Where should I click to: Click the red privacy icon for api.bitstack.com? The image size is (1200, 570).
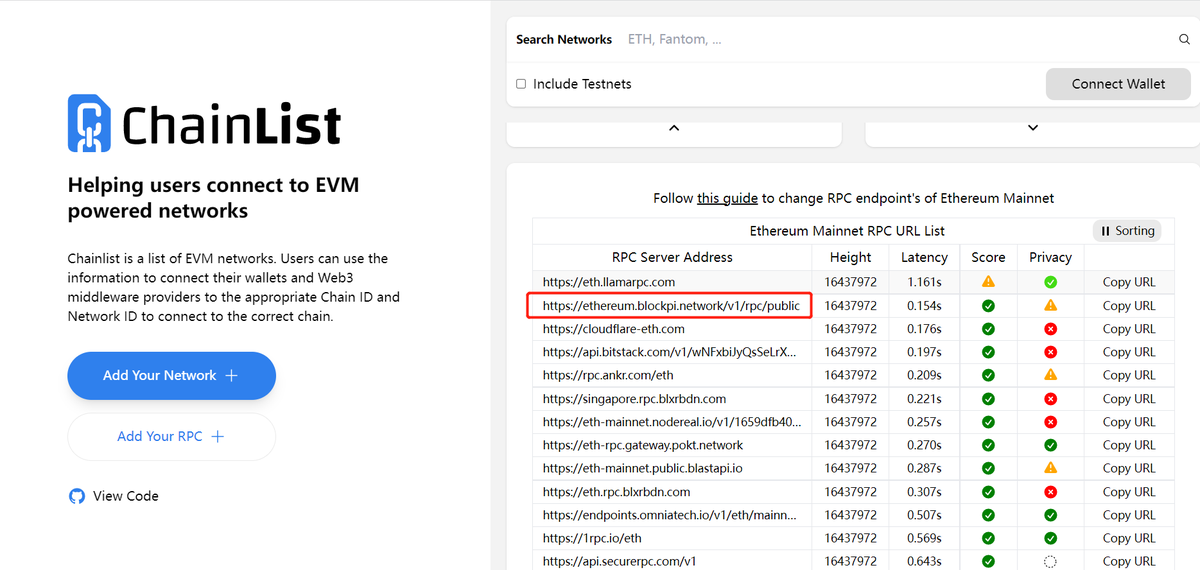[x=1050, y=352]
